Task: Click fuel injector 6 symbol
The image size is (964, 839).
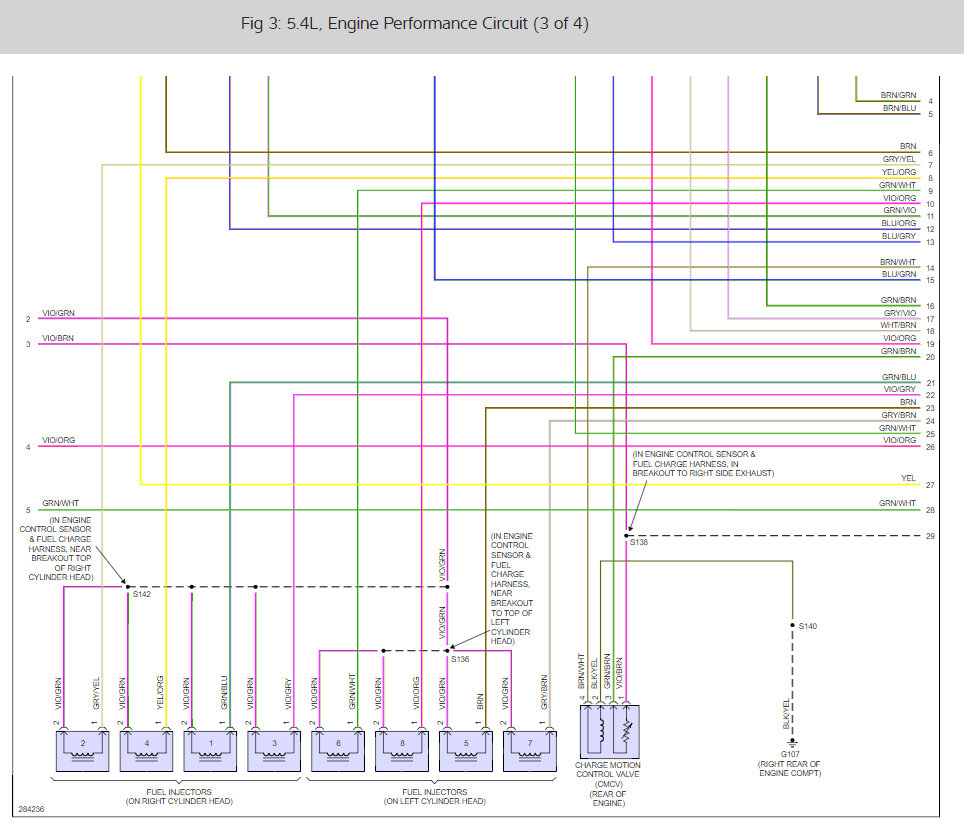Action: (x=338, y=750)
